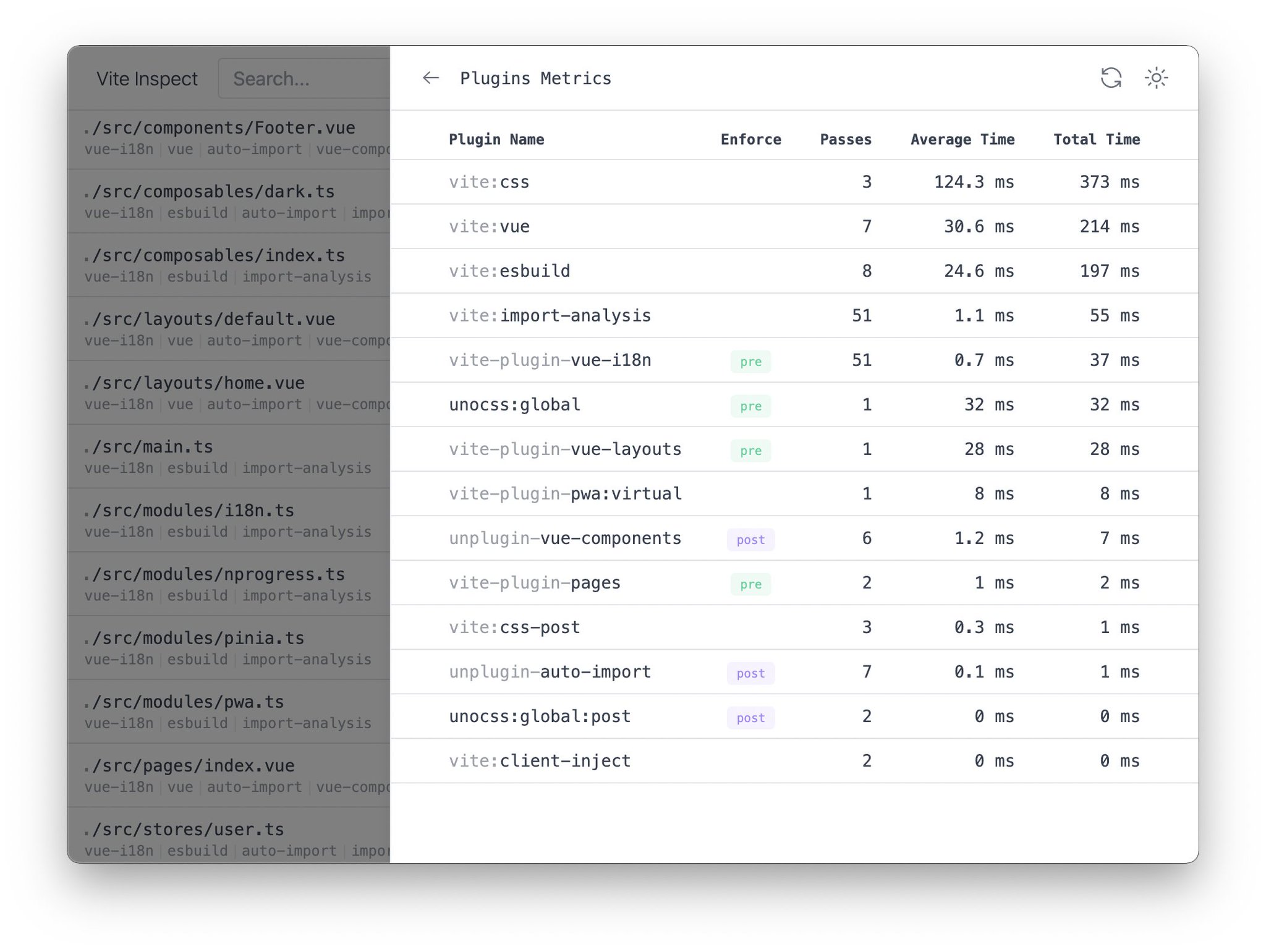The image size is (1266, 952).
Task: Click the 30.6 ms average time value
Action: tap(979, 226)
